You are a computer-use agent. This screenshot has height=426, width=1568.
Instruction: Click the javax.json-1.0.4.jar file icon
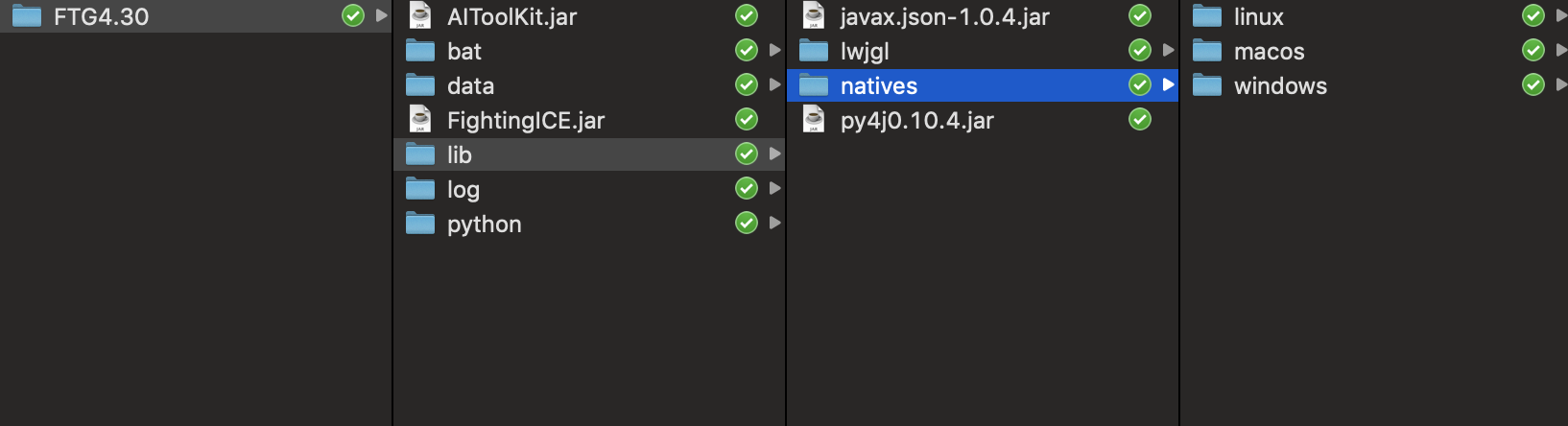coord(814,15)
